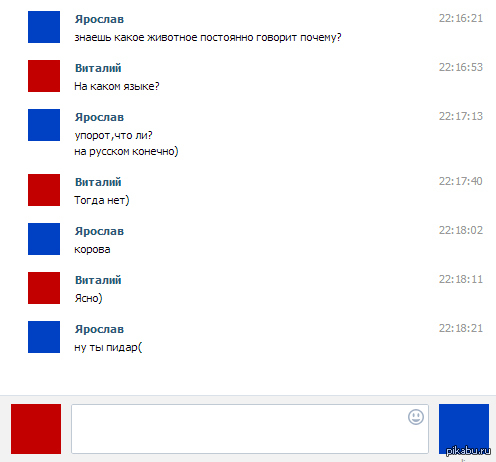
Task: Open the blue avatar beside pikabu.ru watermark
Action: (464, 429)
